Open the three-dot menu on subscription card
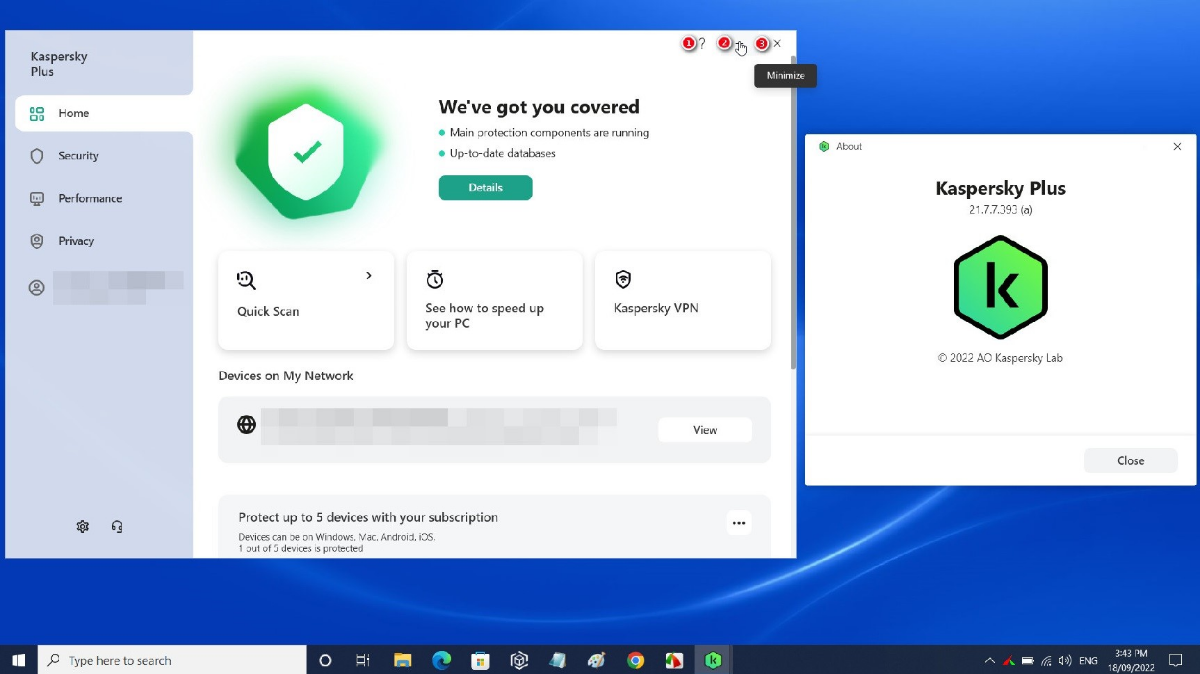The height and width of the screenshot is (674, 1200). tap(739, 523)
